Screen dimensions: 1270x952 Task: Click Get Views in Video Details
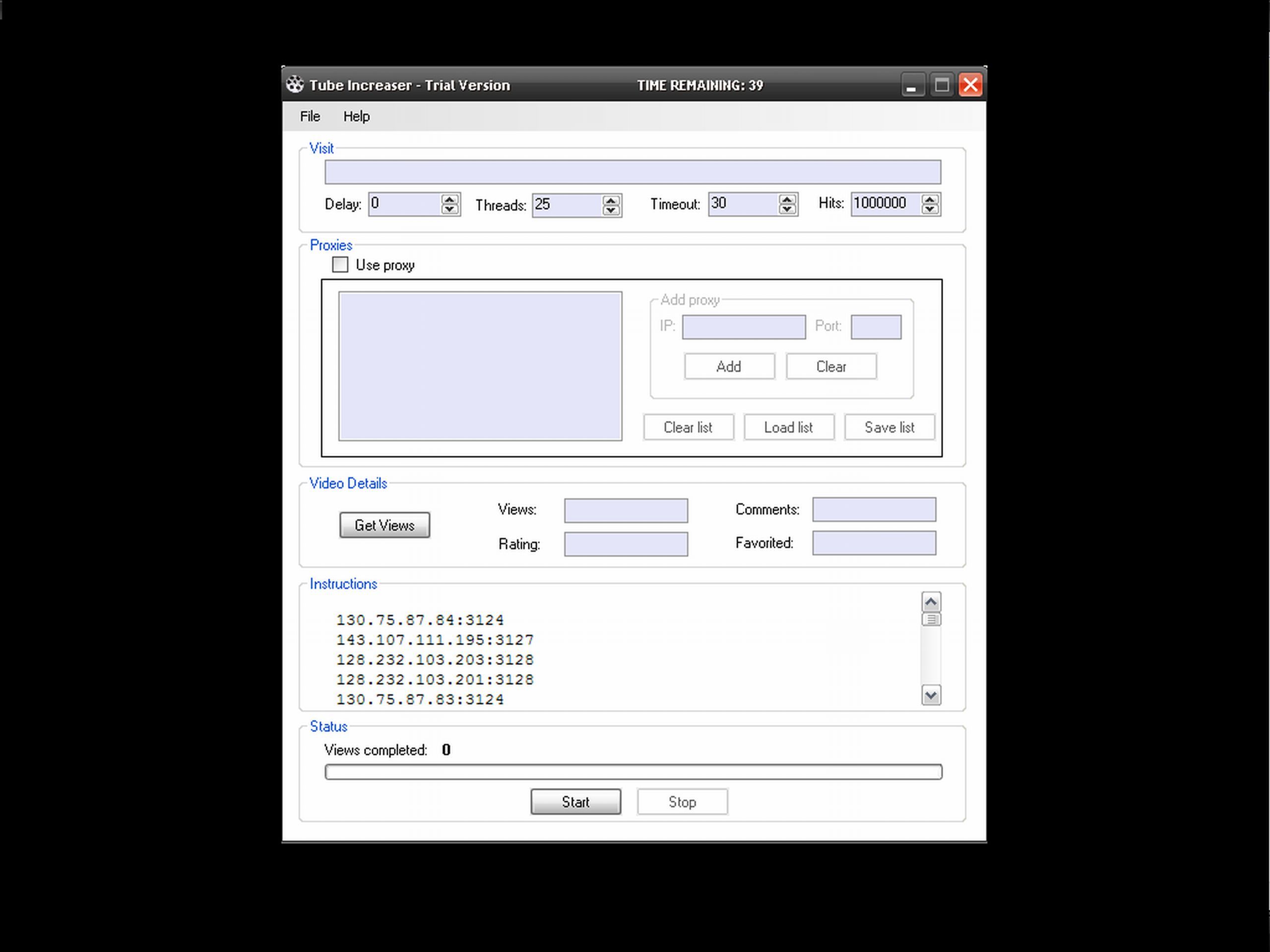(x=384, y=525)
